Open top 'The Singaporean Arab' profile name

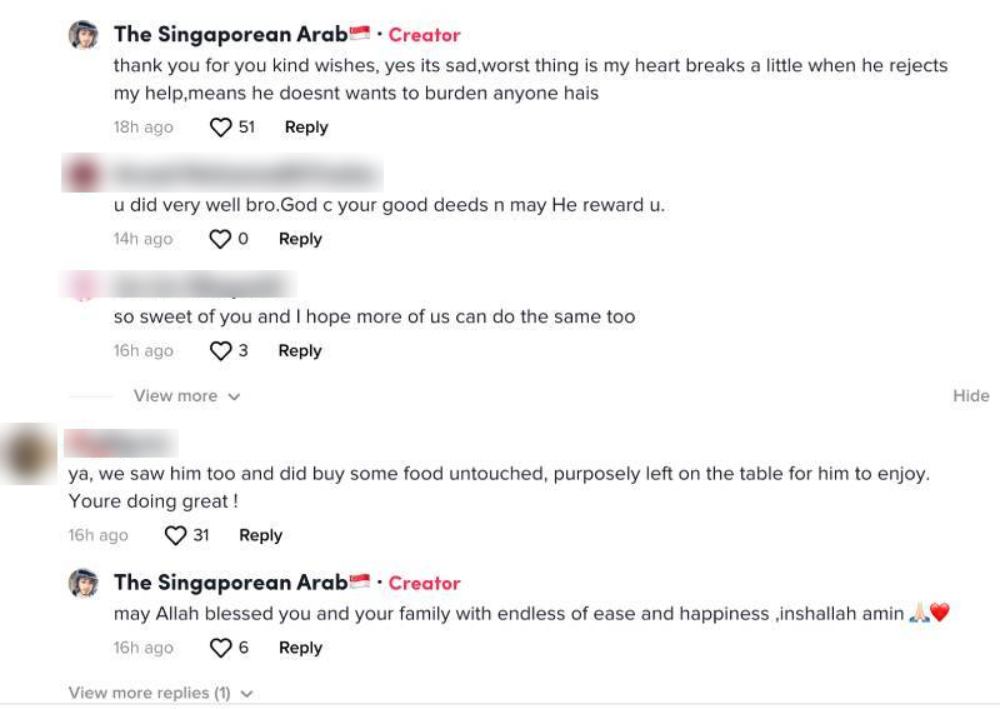[x=230, y=35]
